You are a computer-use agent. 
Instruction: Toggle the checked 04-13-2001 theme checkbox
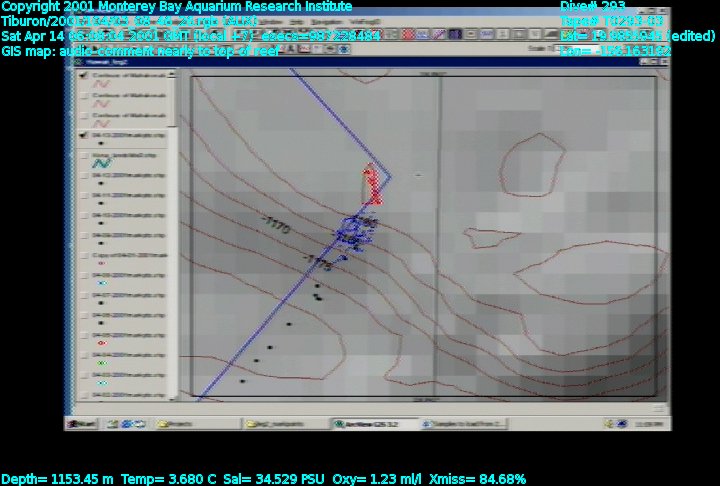(82, 134)
